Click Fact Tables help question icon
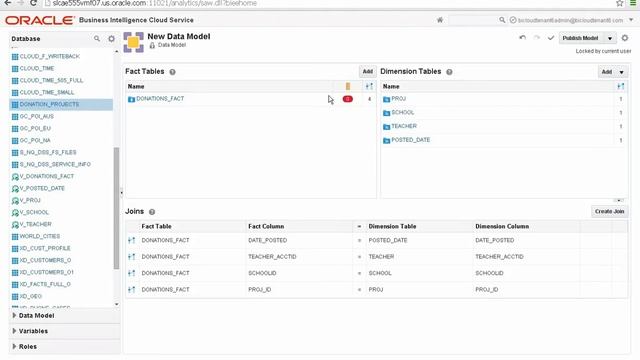Viewport: 640px width, 360px height. pos(172,72)
